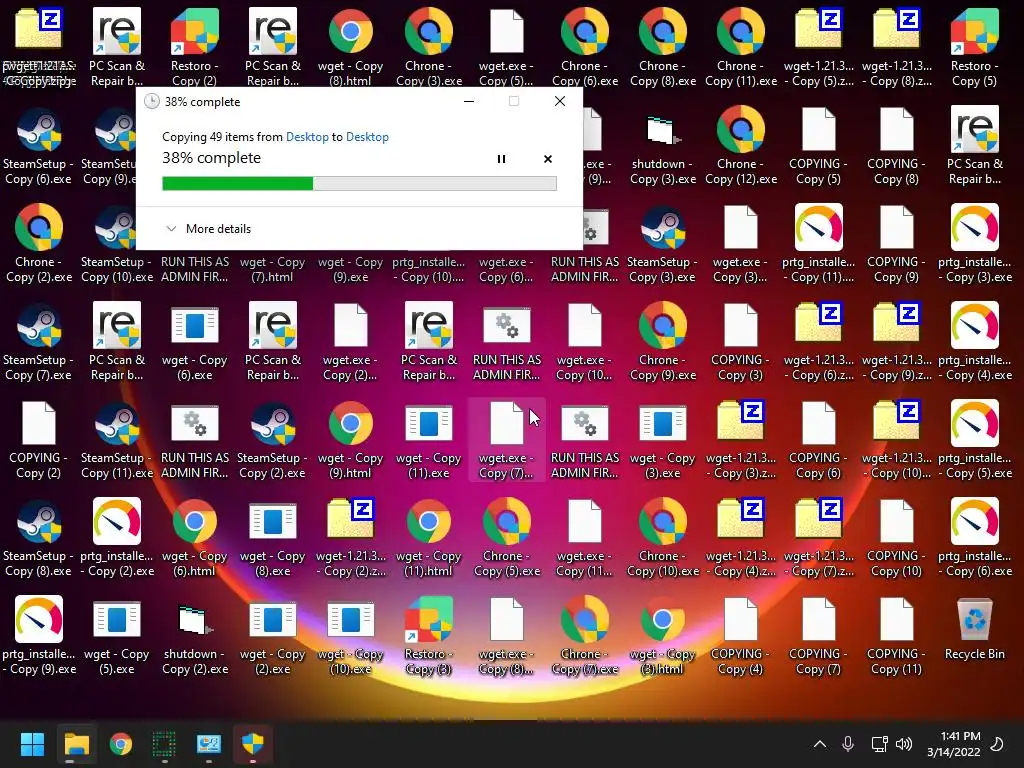This screenshot has width=1024, height=768.
Task: Click the destination Desktop link after 'to'
Action: point(367,136)
